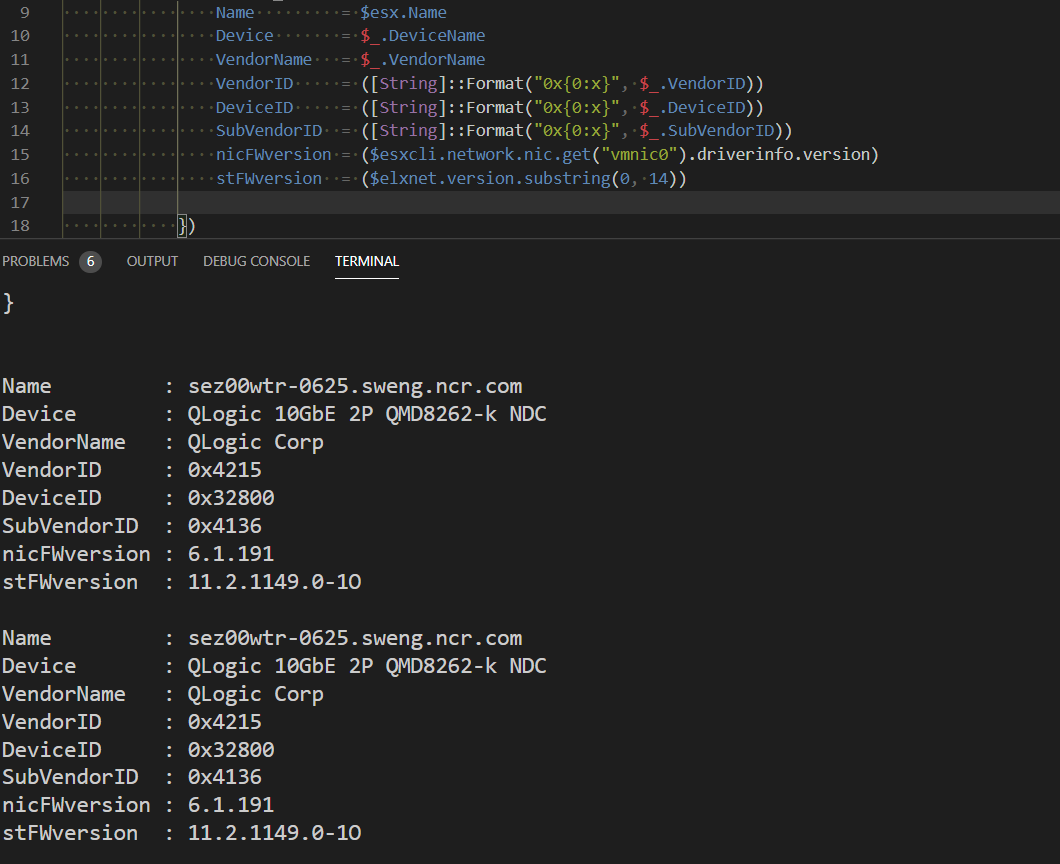Click first 11.2.1149.0-10 stFWversion value
The height and width of the screenshot is (864, 1060).
click(x=274, y=582)
